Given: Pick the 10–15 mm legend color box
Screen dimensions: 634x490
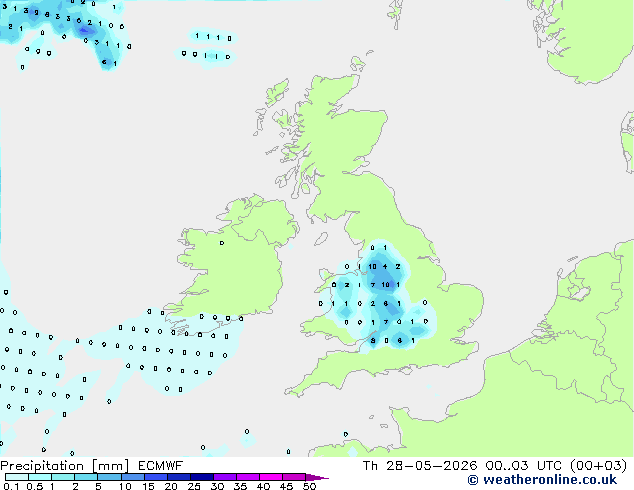Looking at the screenshot, I should 132,477.
